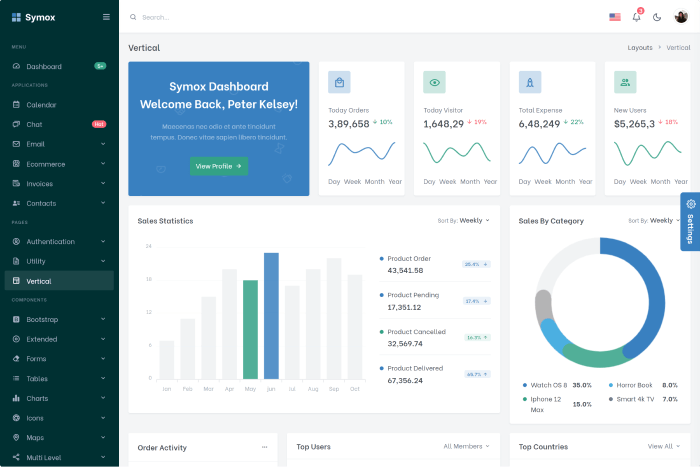Click the Multi Level share icon in sidebar
The image size is (700, 467).
16,457
